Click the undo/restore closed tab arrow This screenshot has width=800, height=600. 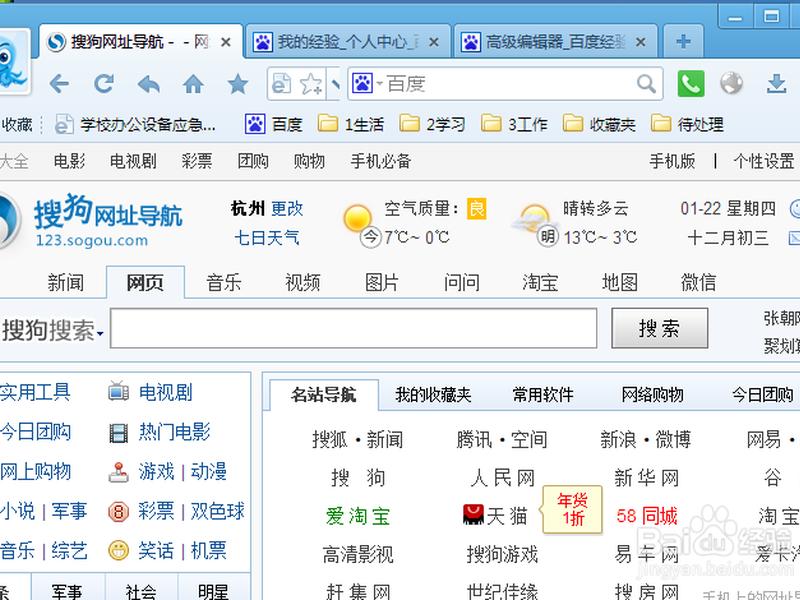pyautogui.click(x=148, y=84)
